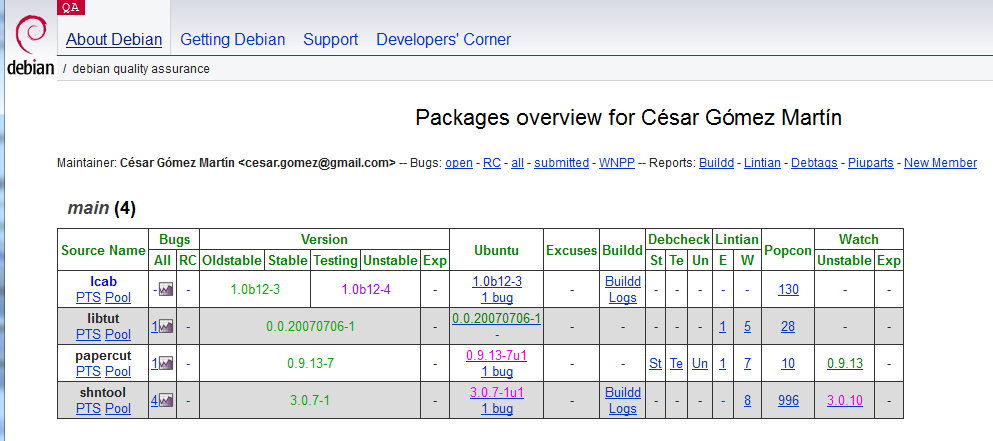Image resolution: width=993 pixels, height=441 pixels.
Task: Open bug count 4 link for shntool
Action: click(154, 400)
